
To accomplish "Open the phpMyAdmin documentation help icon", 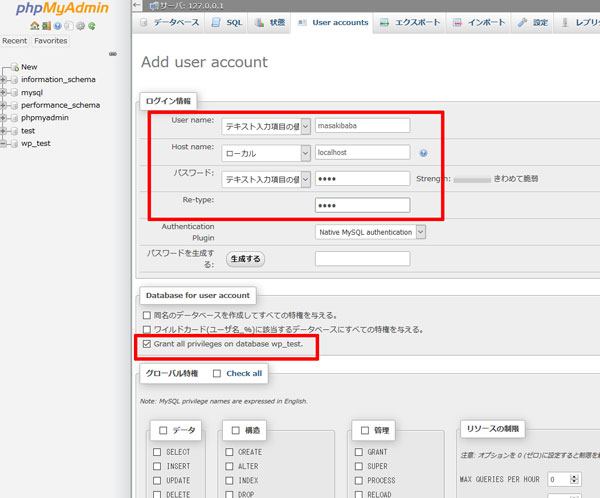I will coord(57,26).
